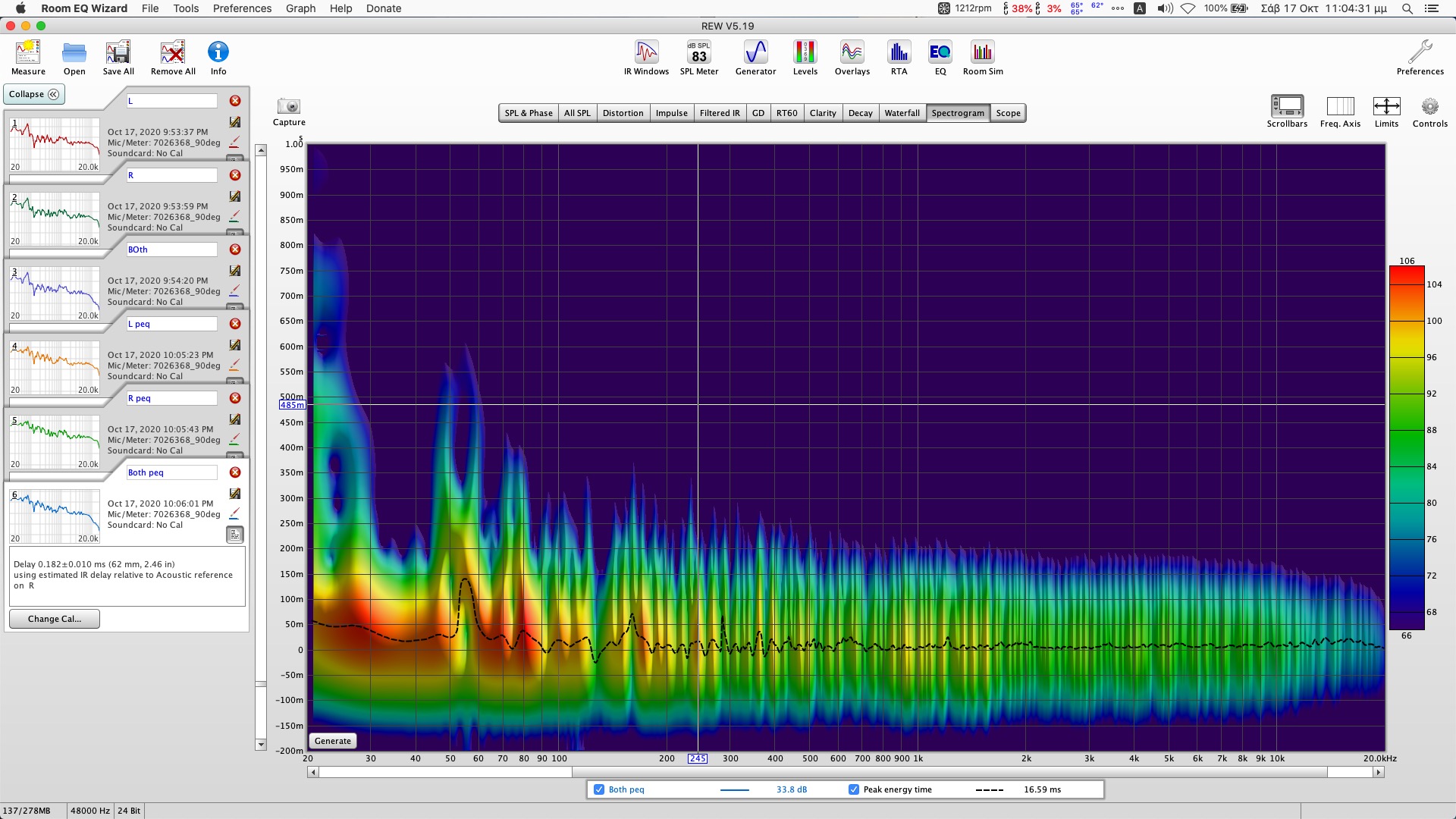The image size is (1456, 819).
Task: Remove all measurements
Action: point(173,58)
